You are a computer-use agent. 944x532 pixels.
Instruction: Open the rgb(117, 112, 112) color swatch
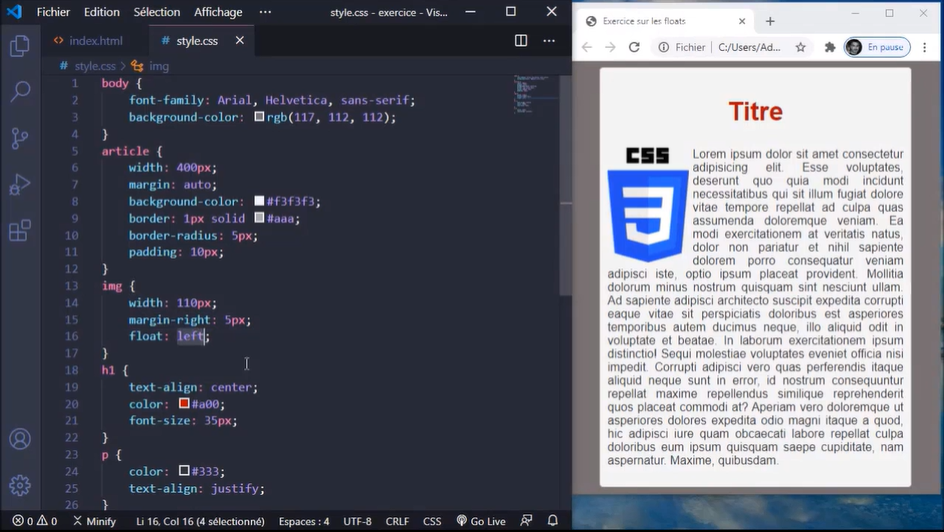click(x=259, y=117)
